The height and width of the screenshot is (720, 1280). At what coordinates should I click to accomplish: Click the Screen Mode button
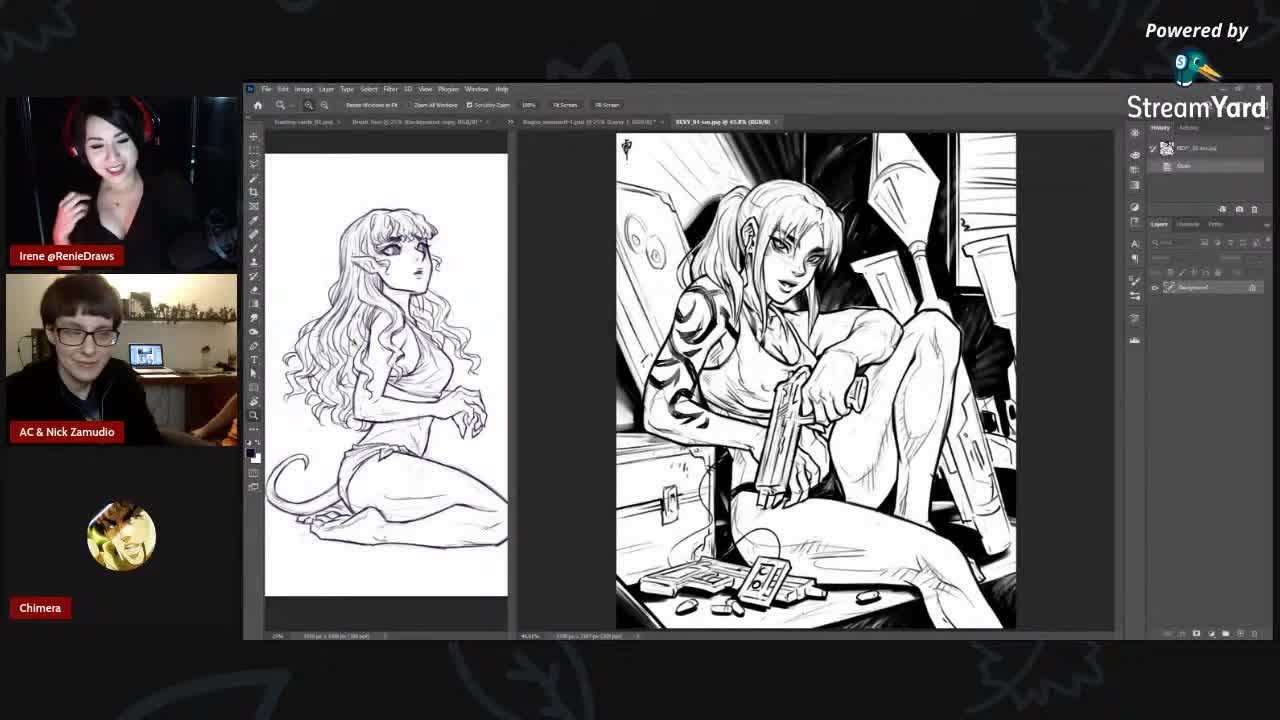pyautogui.click(x=254, y=486)
